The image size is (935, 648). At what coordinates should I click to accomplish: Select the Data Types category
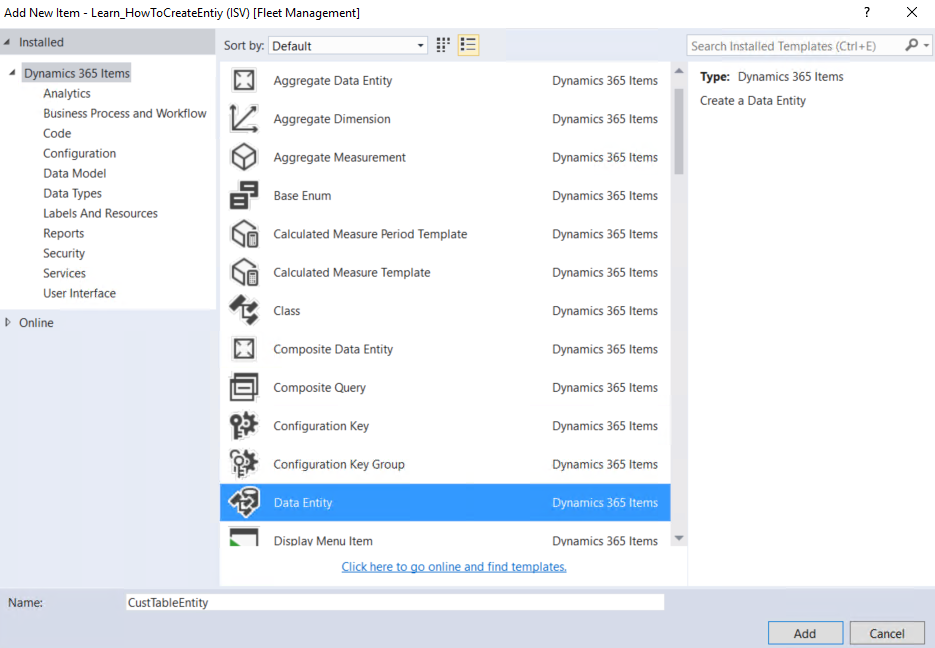(72, 194)
